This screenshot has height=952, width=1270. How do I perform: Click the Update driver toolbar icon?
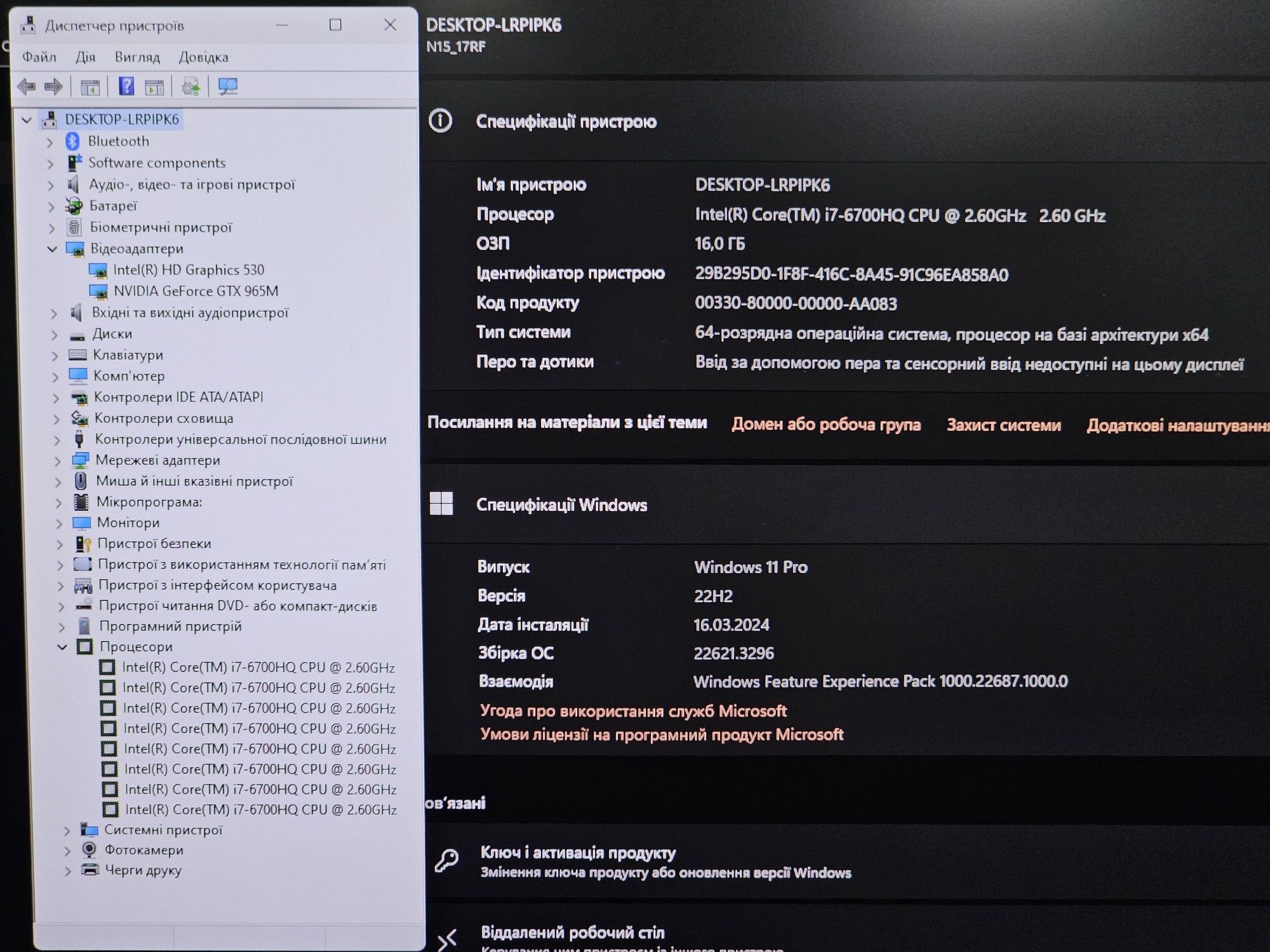pos(190,86)
